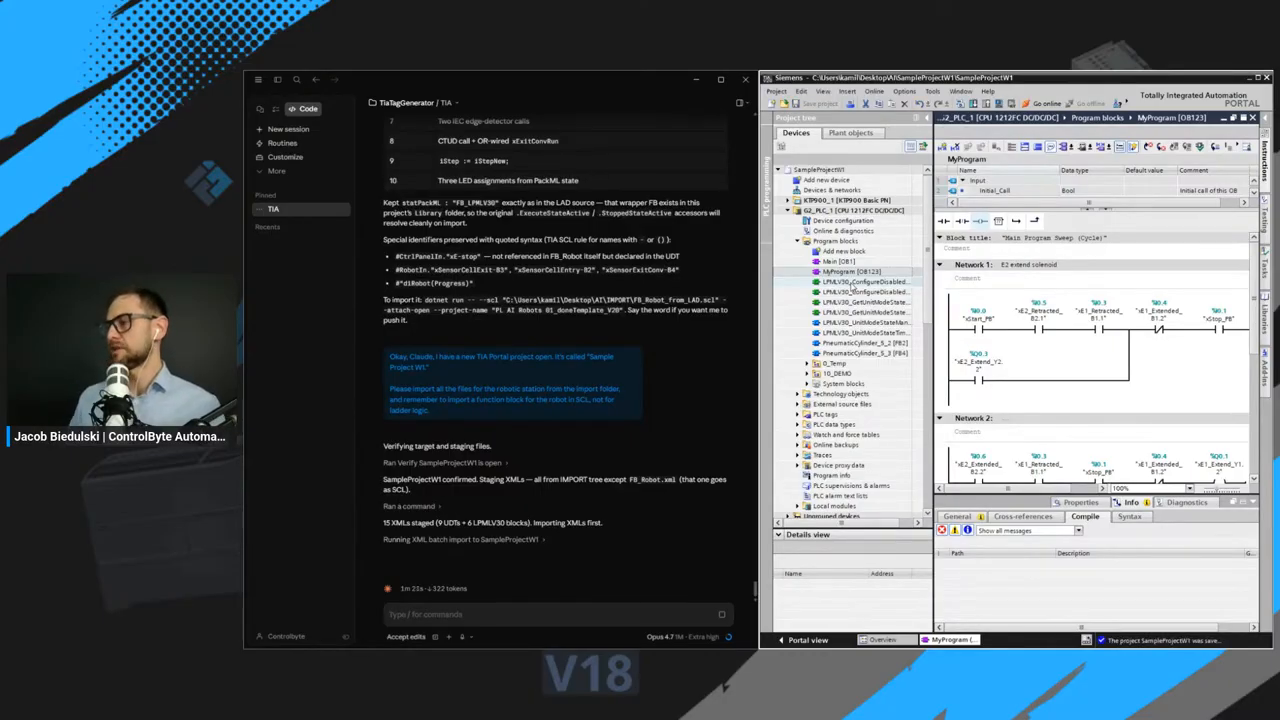The width and height of the screenshot is (1280, 720).
Task: Select Main [OB1] in project tree
Action: click(838, 261)
